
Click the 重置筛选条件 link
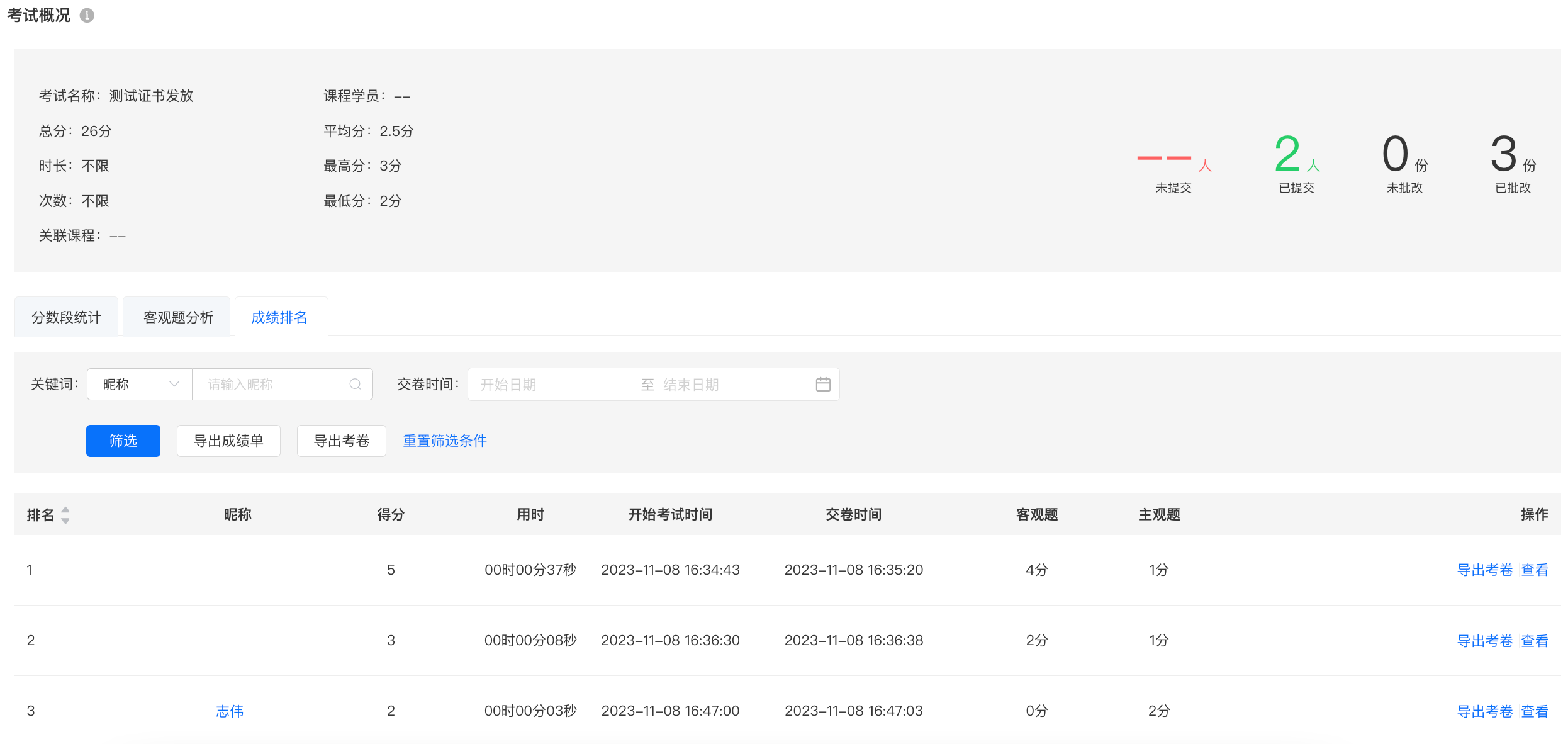point(445,441)
